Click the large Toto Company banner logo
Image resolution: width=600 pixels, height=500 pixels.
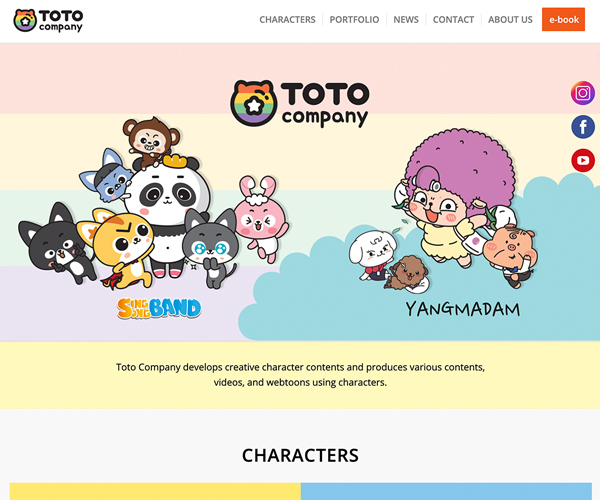click(x=300, y=103)
